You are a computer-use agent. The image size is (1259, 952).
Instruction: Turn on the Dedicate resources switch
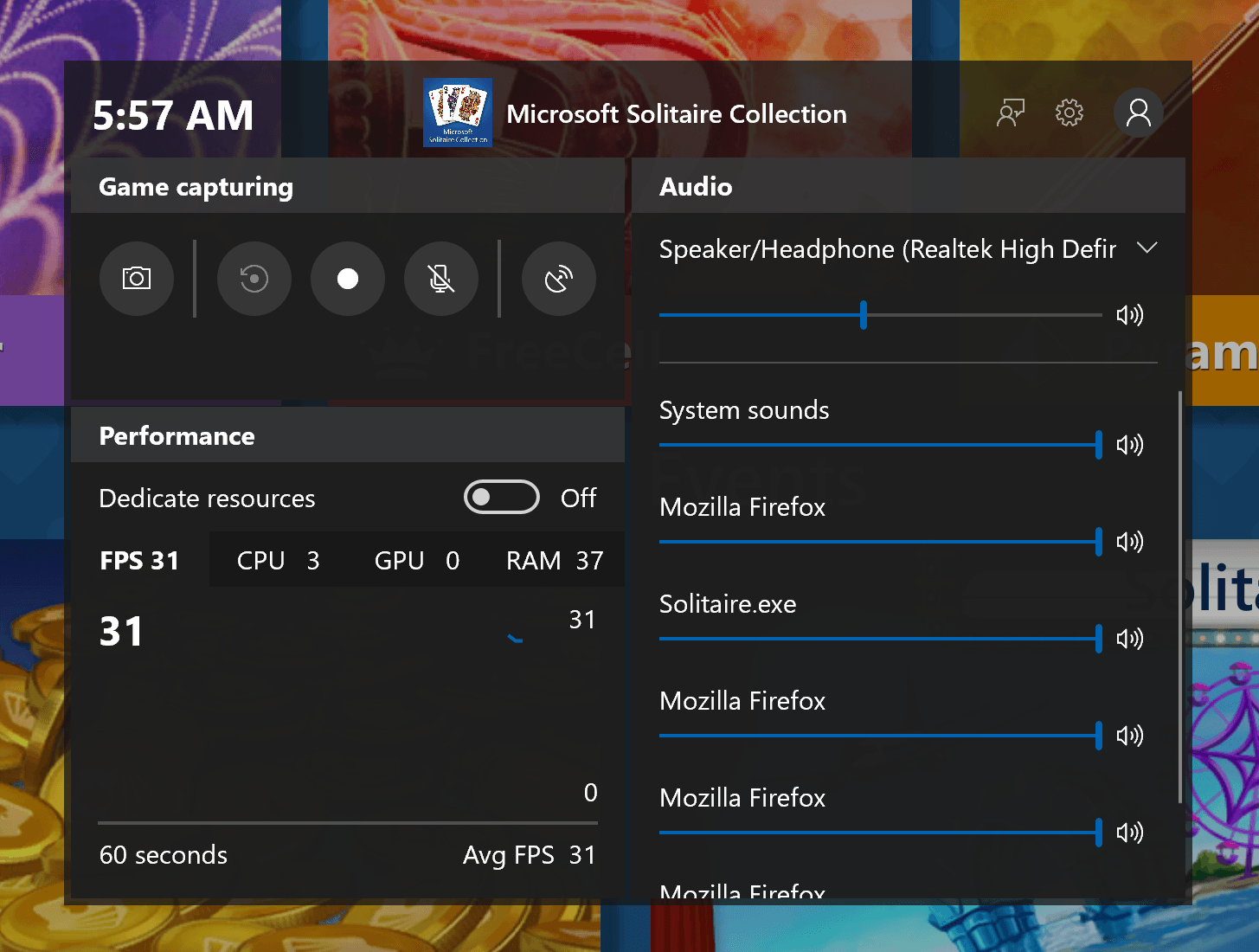[502, 498]
